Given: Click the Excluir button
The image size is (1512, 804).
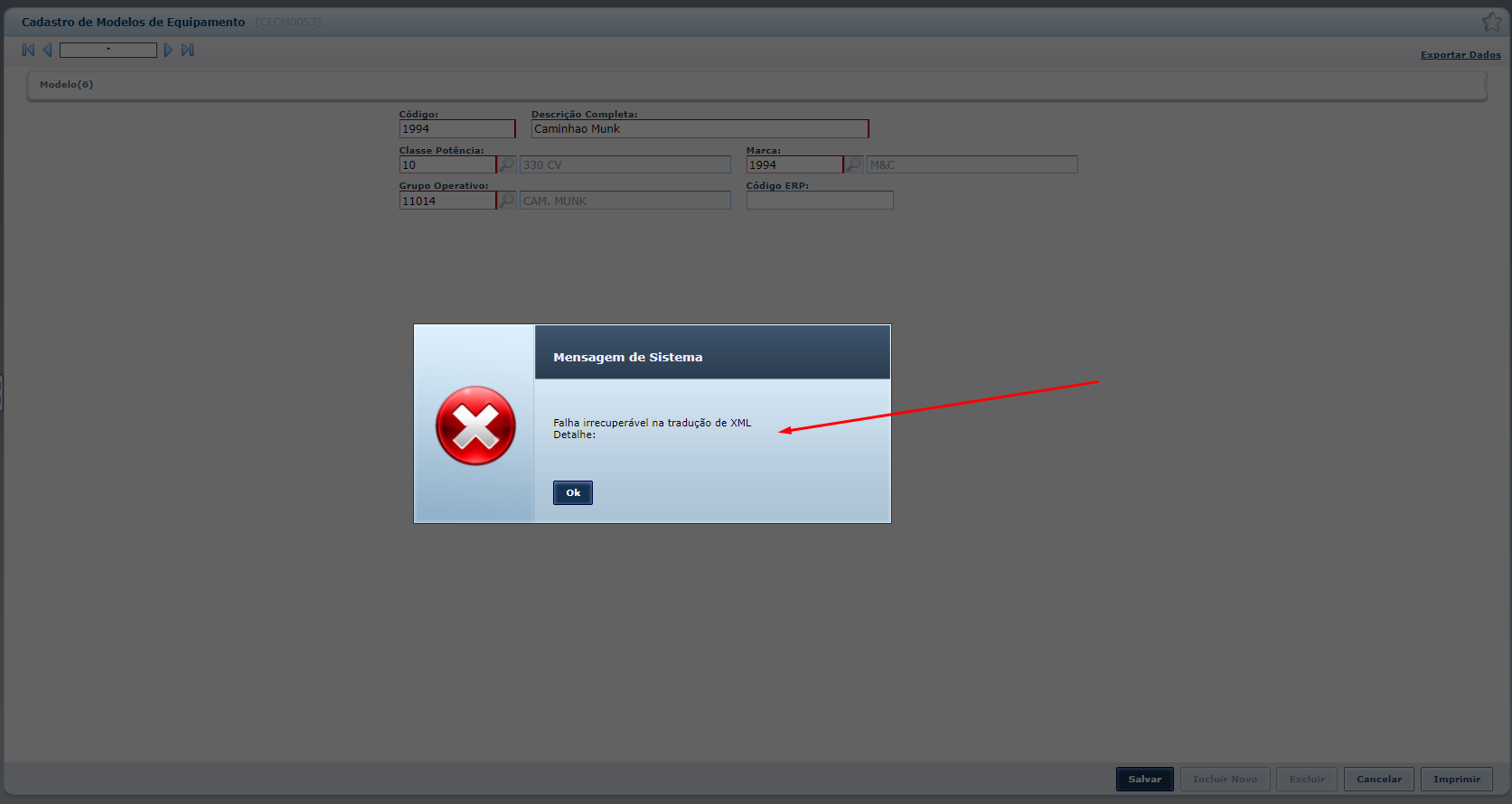Looking at the screenshot, I should coord(1307,779).
